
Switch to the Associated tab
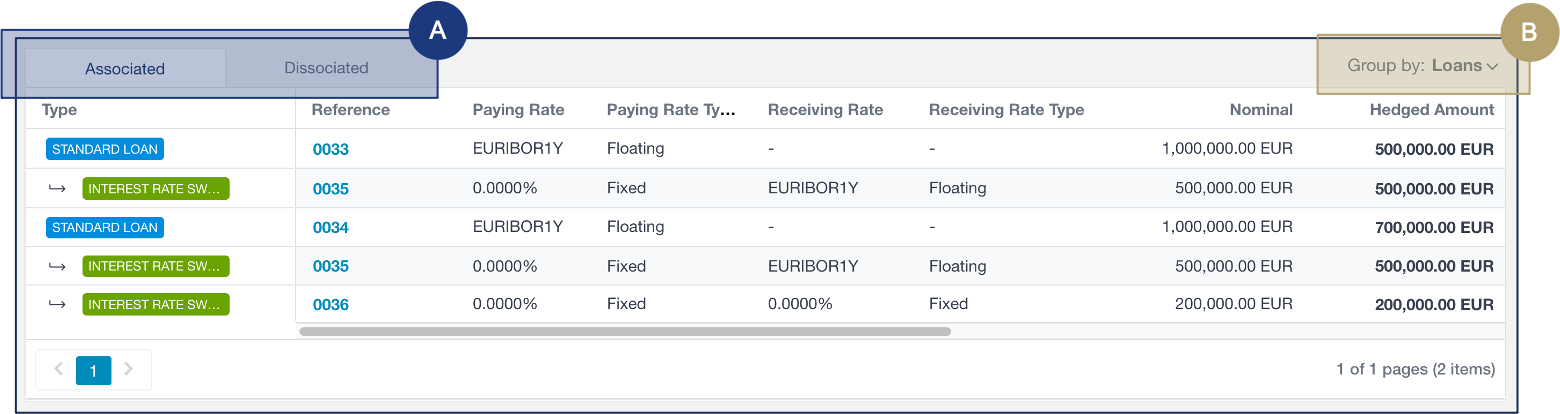pyautogui.click(x=125, y=69)
